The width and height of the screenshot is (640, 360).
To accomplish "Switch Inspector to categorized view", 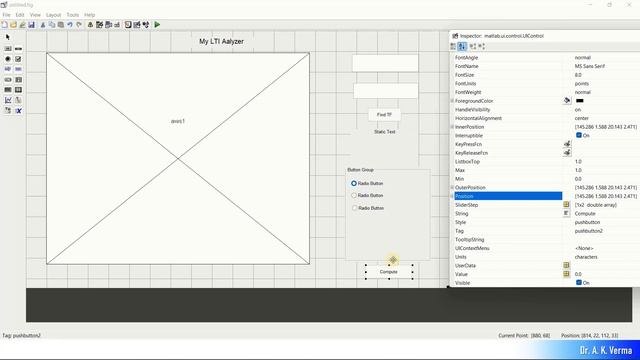I will coord(453,47).
